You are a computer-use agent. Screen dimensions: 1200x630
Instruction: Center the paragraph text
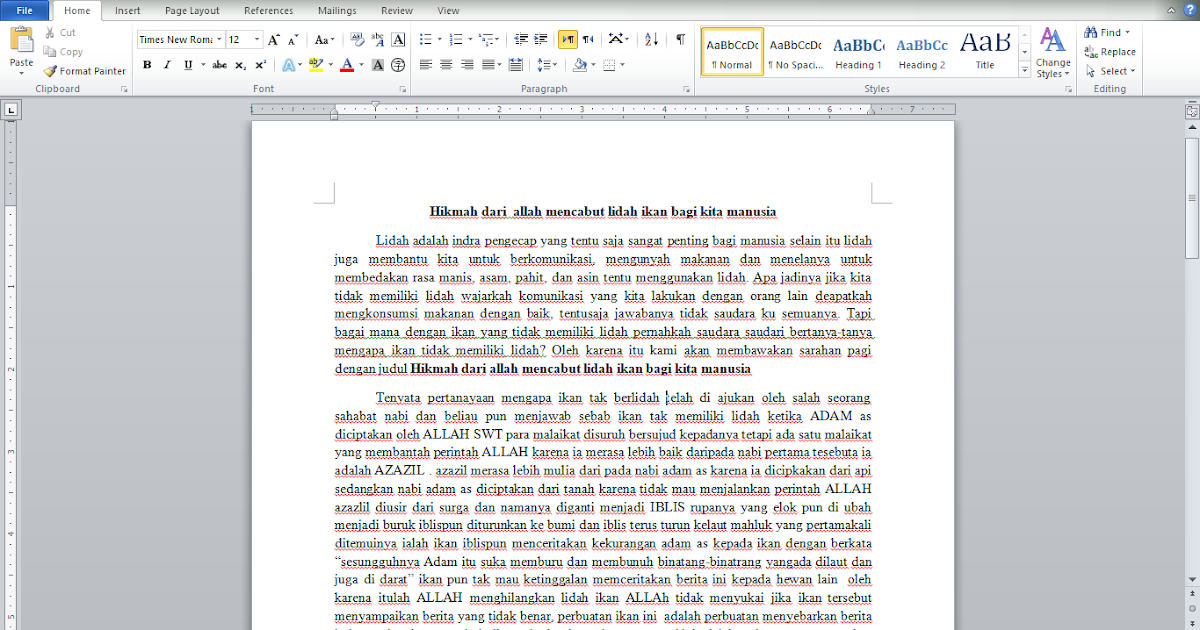(x=446, y=65)
